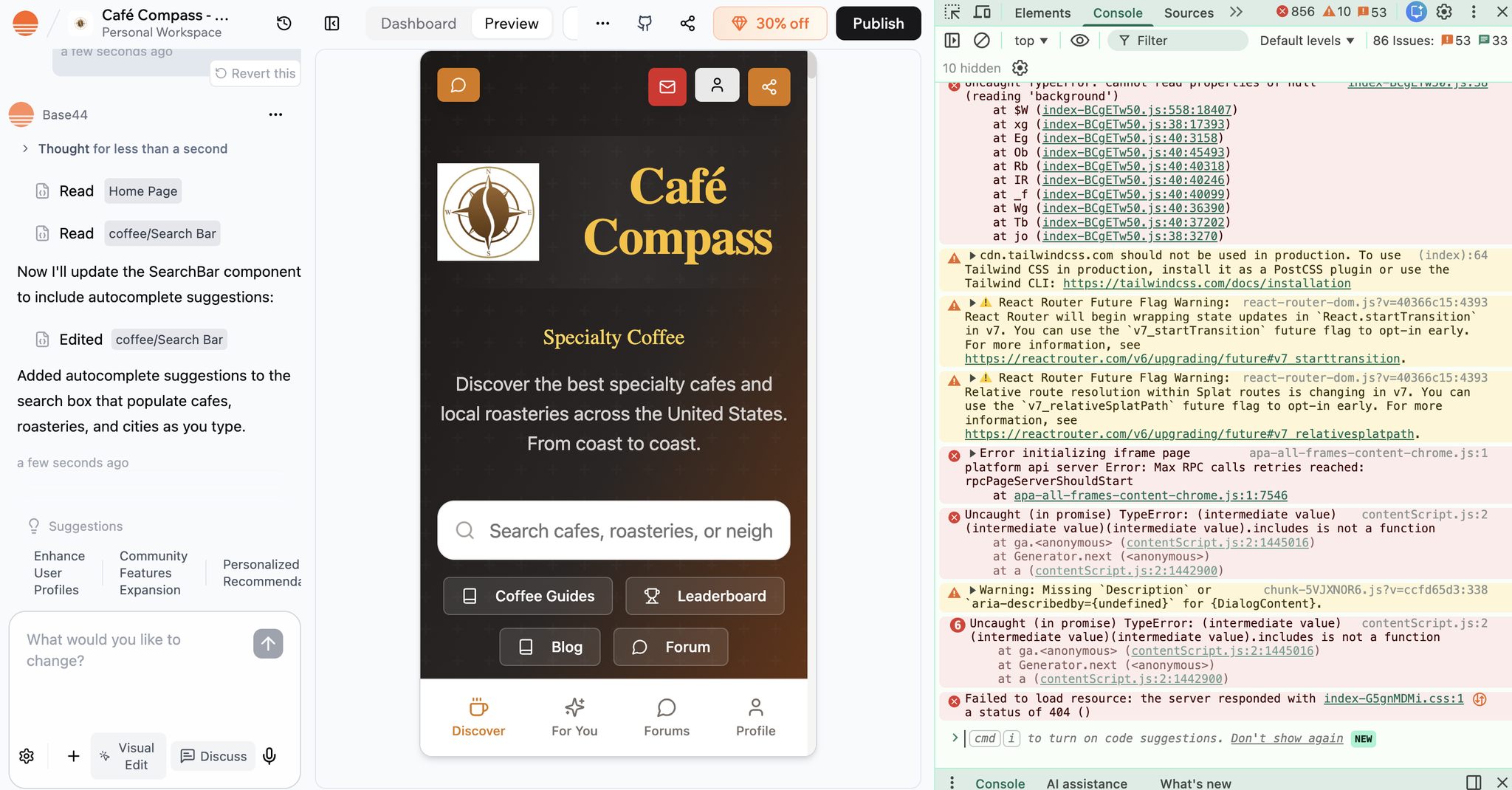Toggle the DevTools device toolbar icon
This screenshot has width=1512, height=790.
[x=982, y=12]
